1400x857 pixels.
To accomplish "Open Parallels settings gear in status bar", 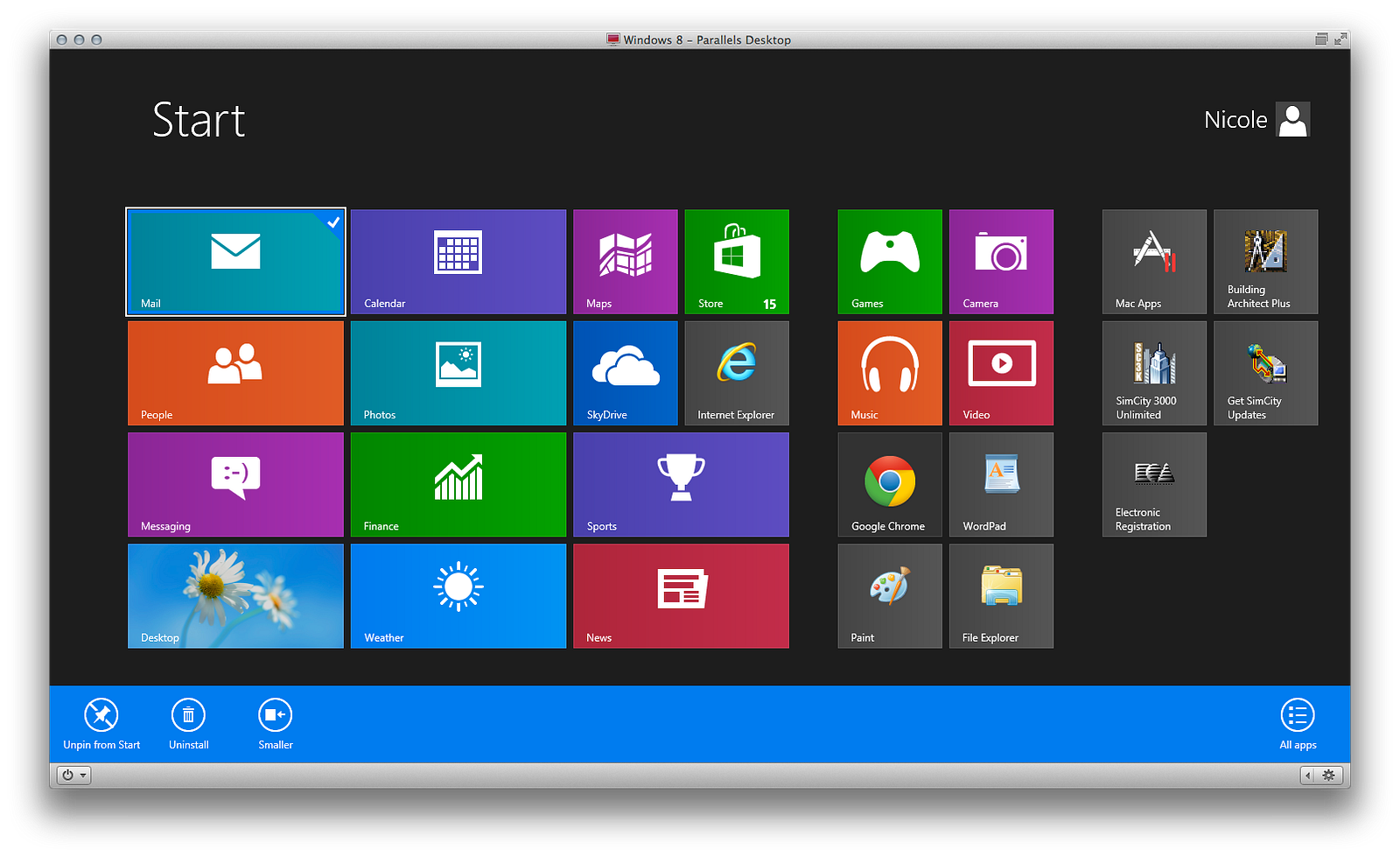I will click(1328, 775).
